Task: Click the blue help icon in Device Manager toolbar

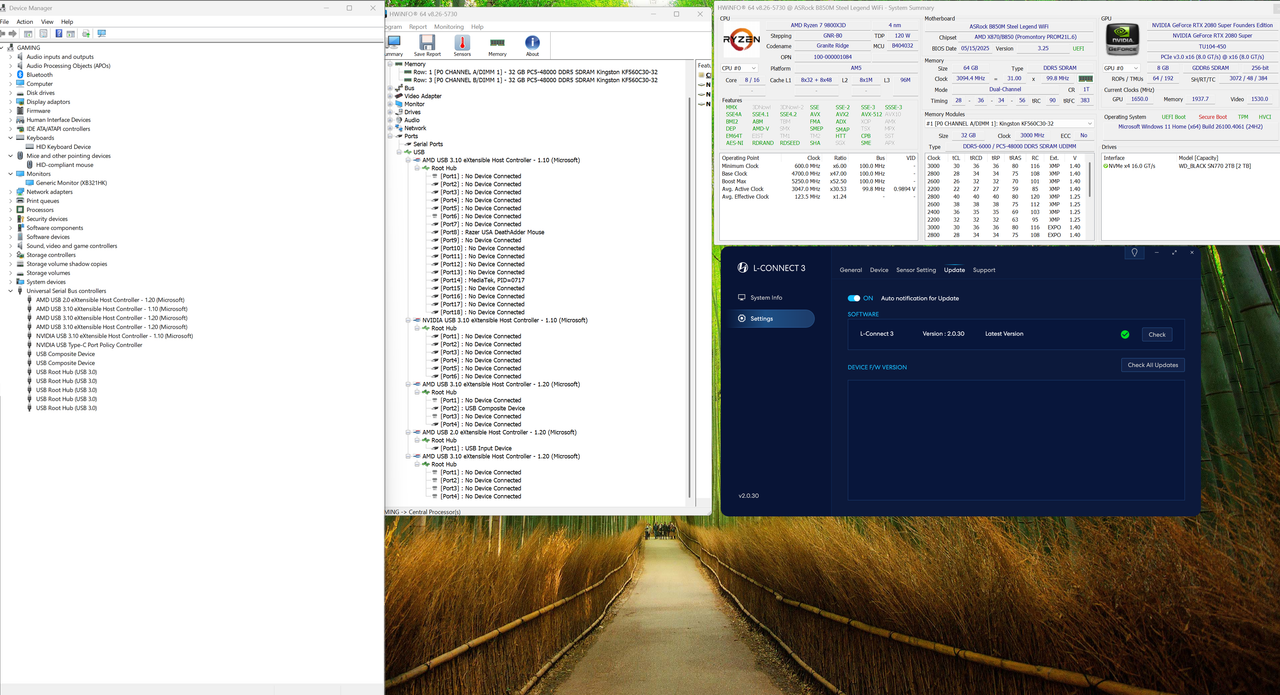Action: [58, 33]
